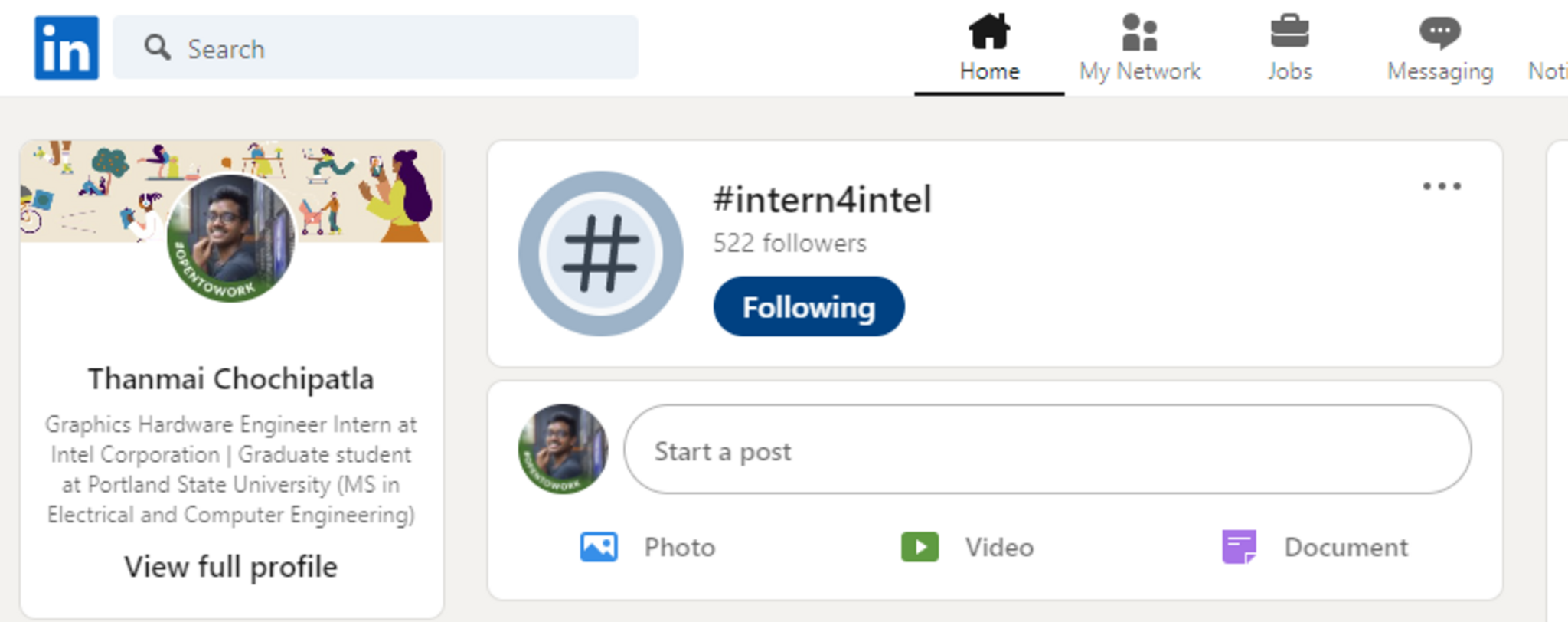Open the Jobs briefcase icon
The image size is (1568, 622).
[1289, 32]
